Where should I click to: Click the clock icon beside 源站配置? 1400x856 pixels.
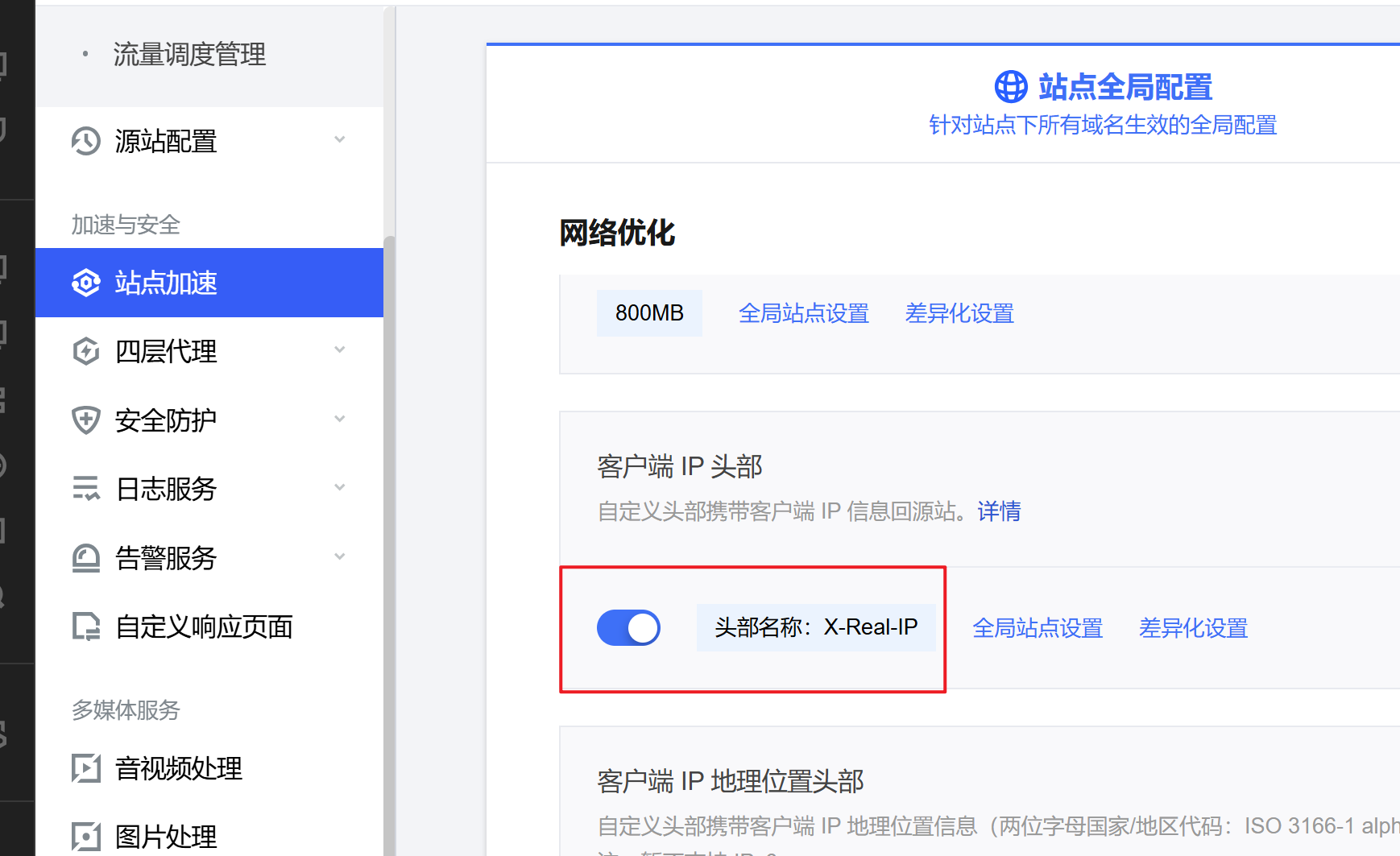[86, 141]
